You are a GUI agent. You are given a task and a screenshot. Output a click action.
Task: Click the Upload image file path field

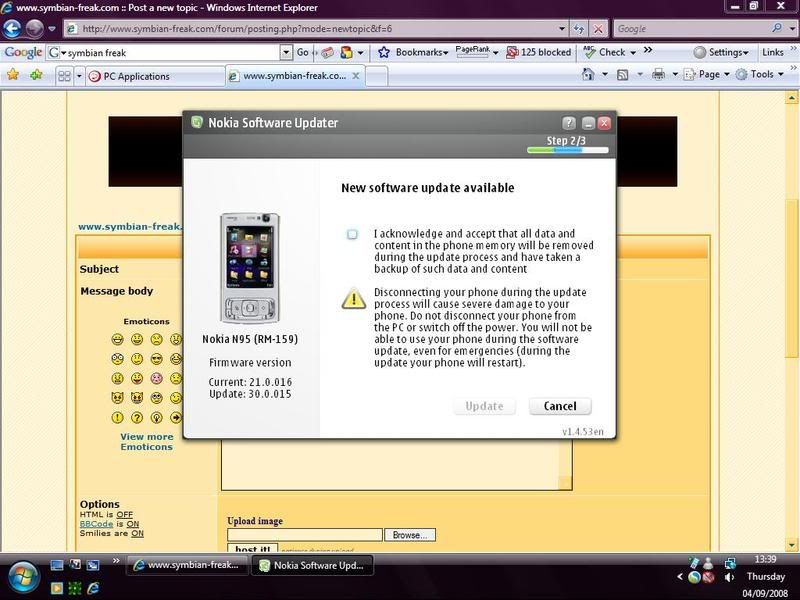click(x=305, y=535)
